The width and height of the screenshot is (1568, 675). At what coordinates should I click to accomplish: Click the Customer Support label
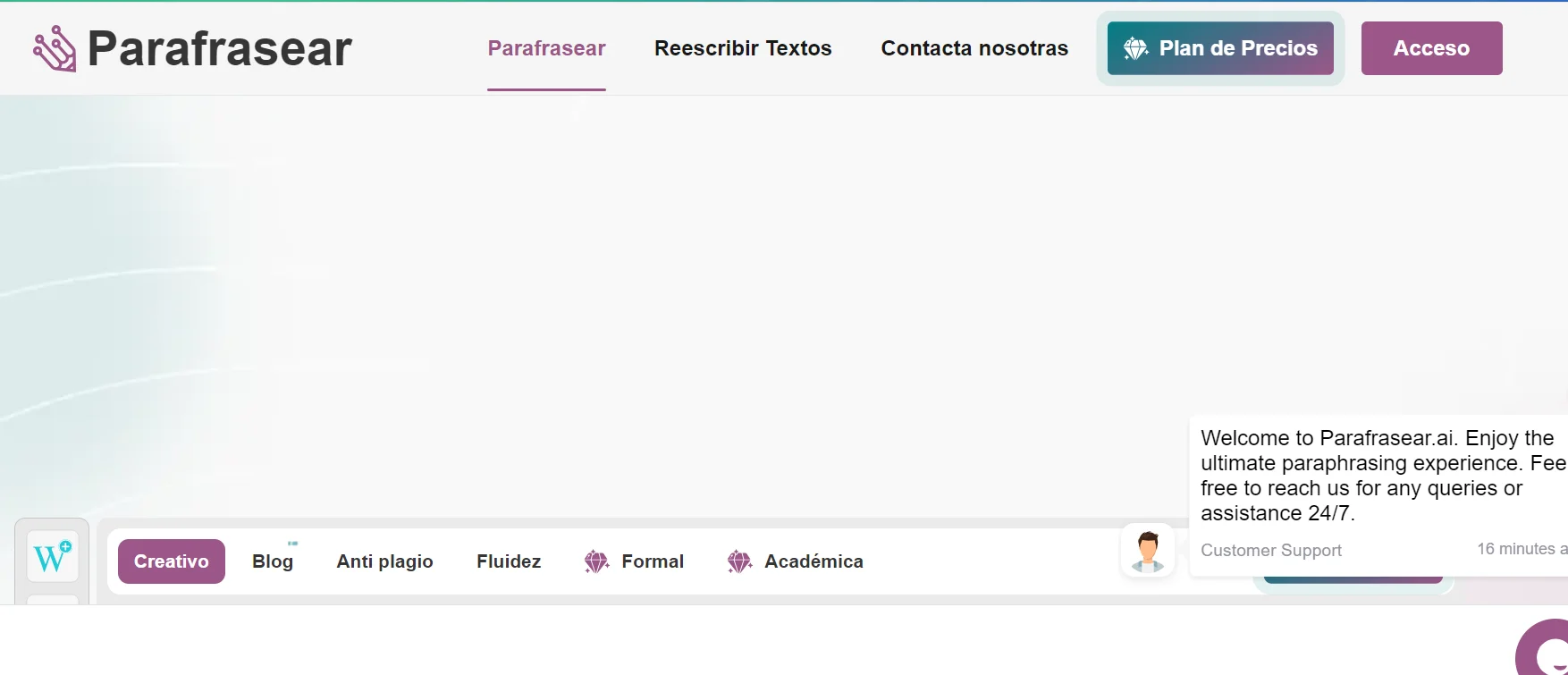pos(1271,551)
